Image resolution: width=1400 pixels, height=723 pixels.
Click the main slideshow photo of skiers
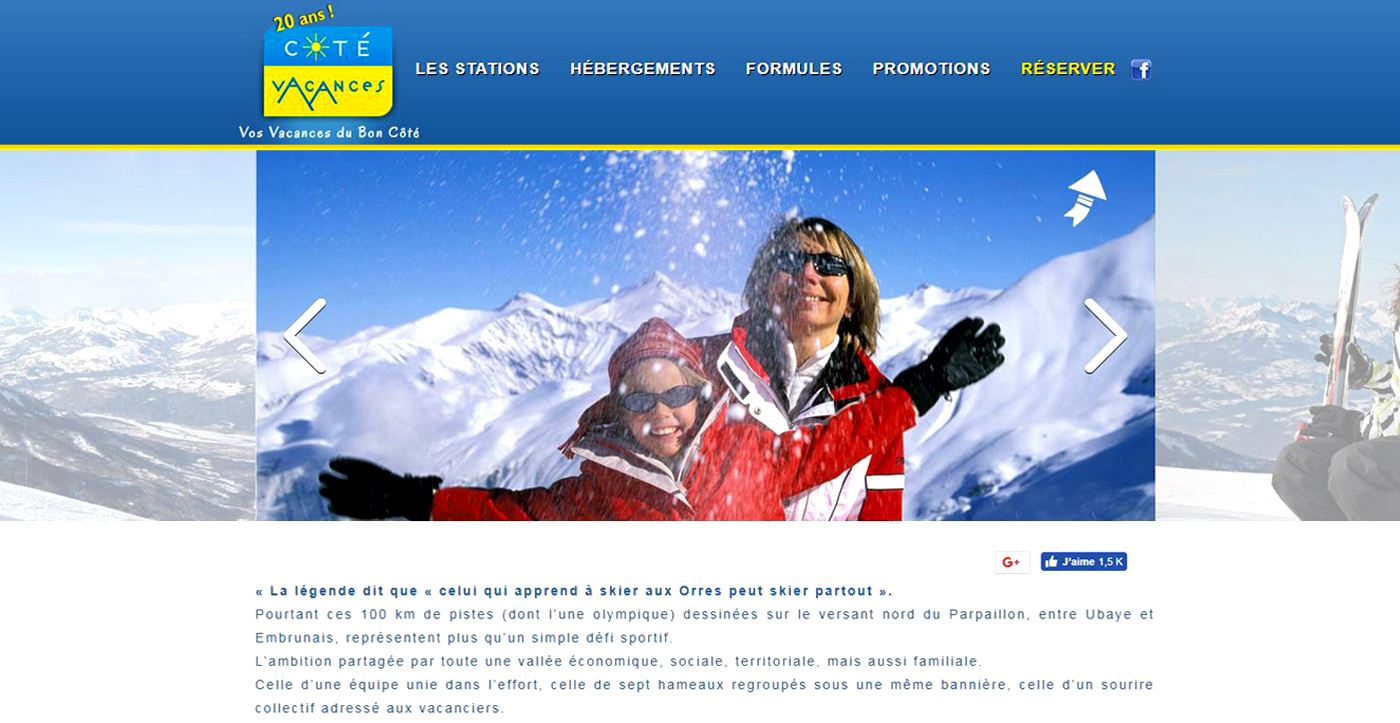tap(705, 335)
